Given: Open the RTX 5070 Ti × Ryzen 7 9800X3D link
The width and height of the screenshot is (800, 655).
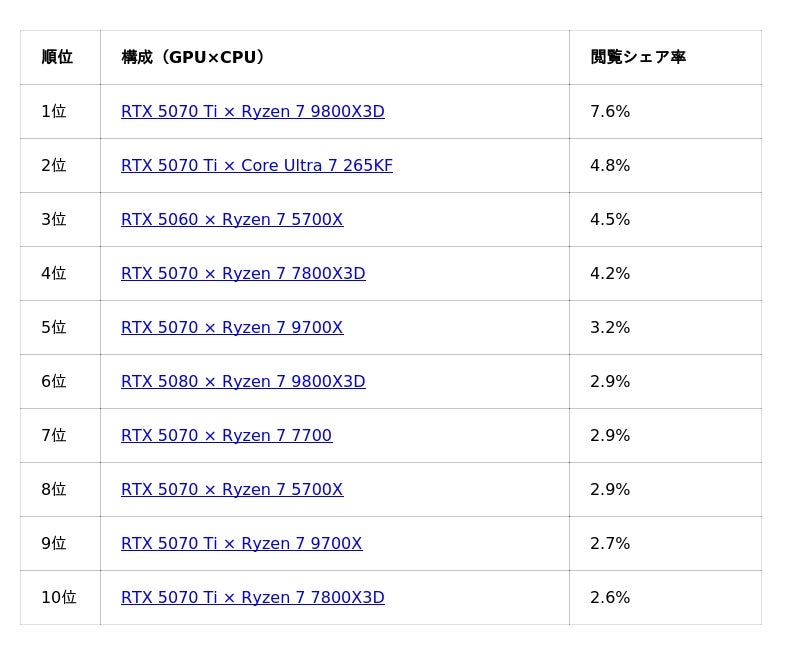Looking at the screenshot, I should [x=252, y=112].
